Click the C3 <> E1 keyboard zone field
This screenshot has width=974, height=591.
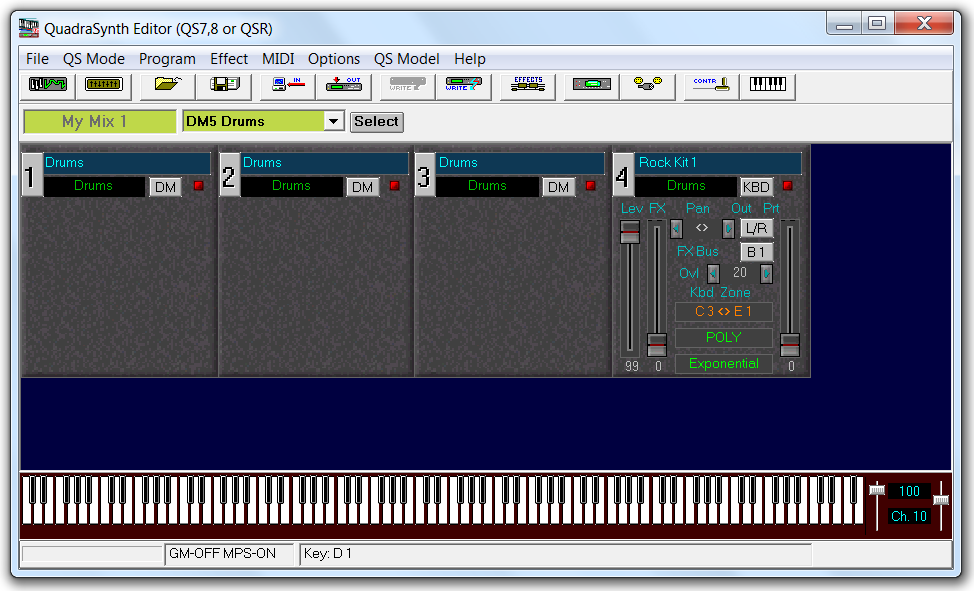(x=723, y=311)
